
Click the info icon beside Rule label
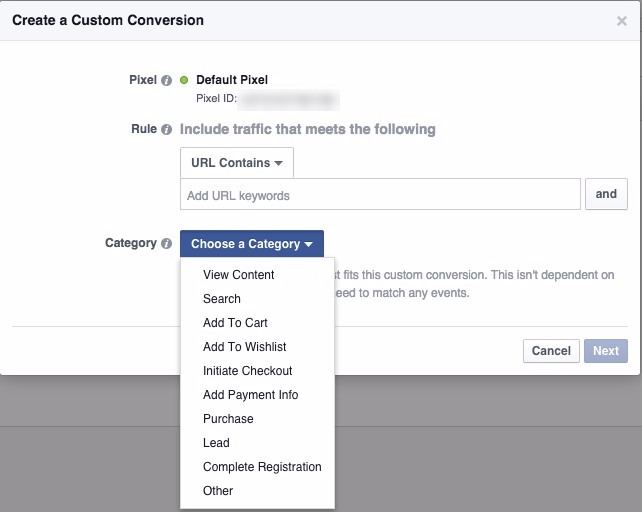tap(166, 129)
